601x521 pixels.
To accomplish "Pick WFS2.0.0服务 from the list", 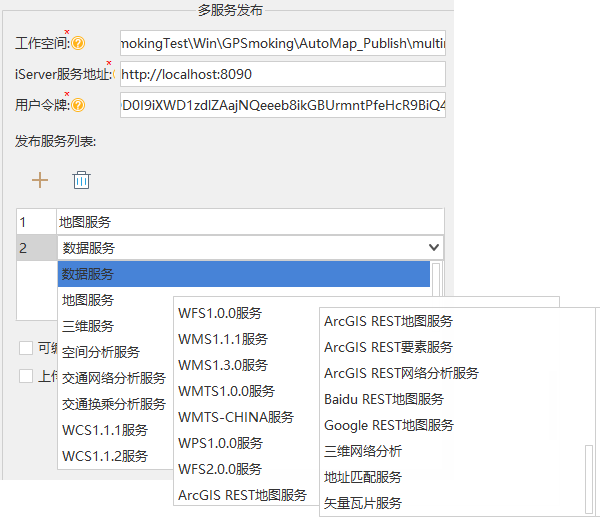I will [220, 469].
